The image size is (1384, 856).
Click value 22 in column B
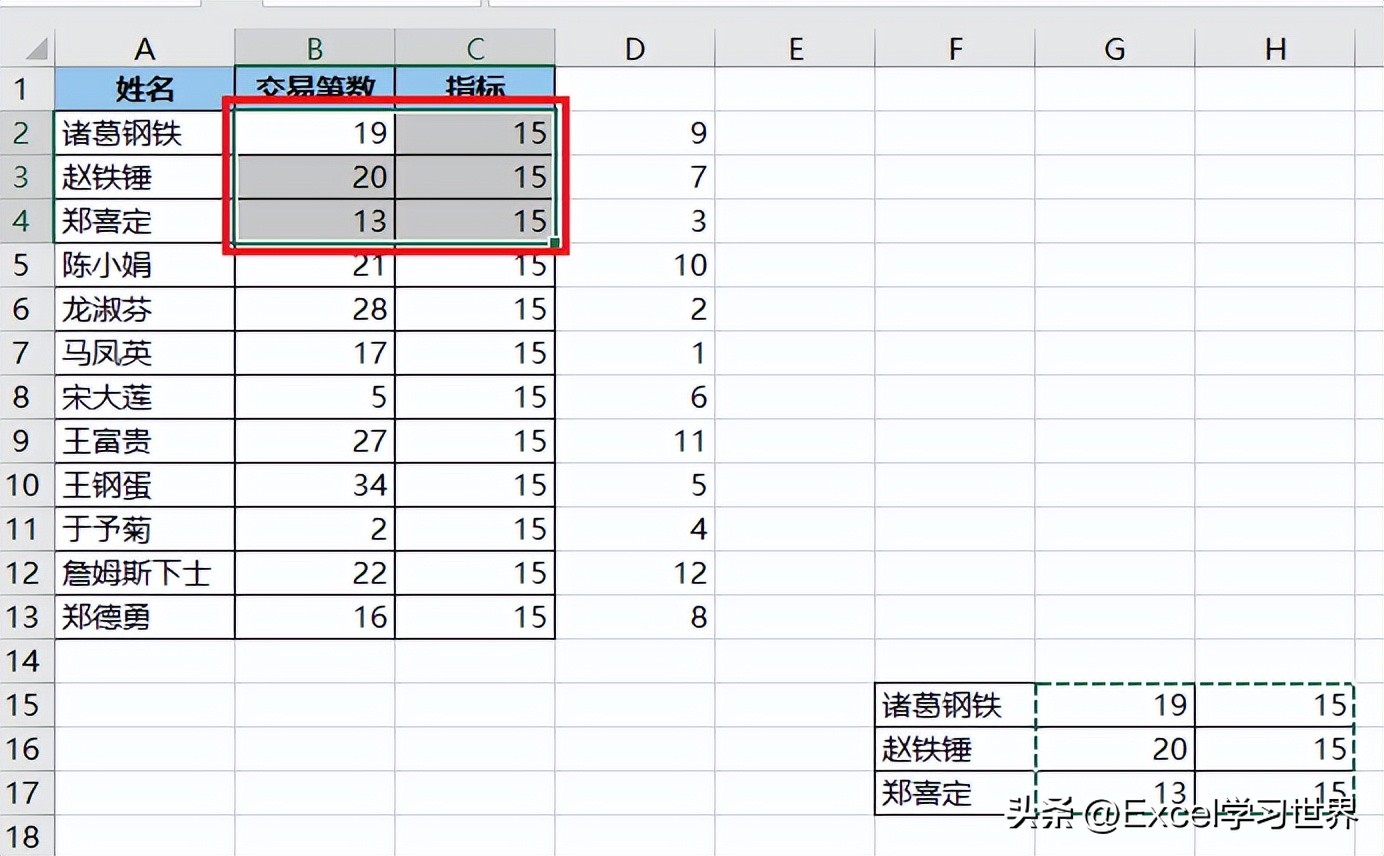pos(315,573)
